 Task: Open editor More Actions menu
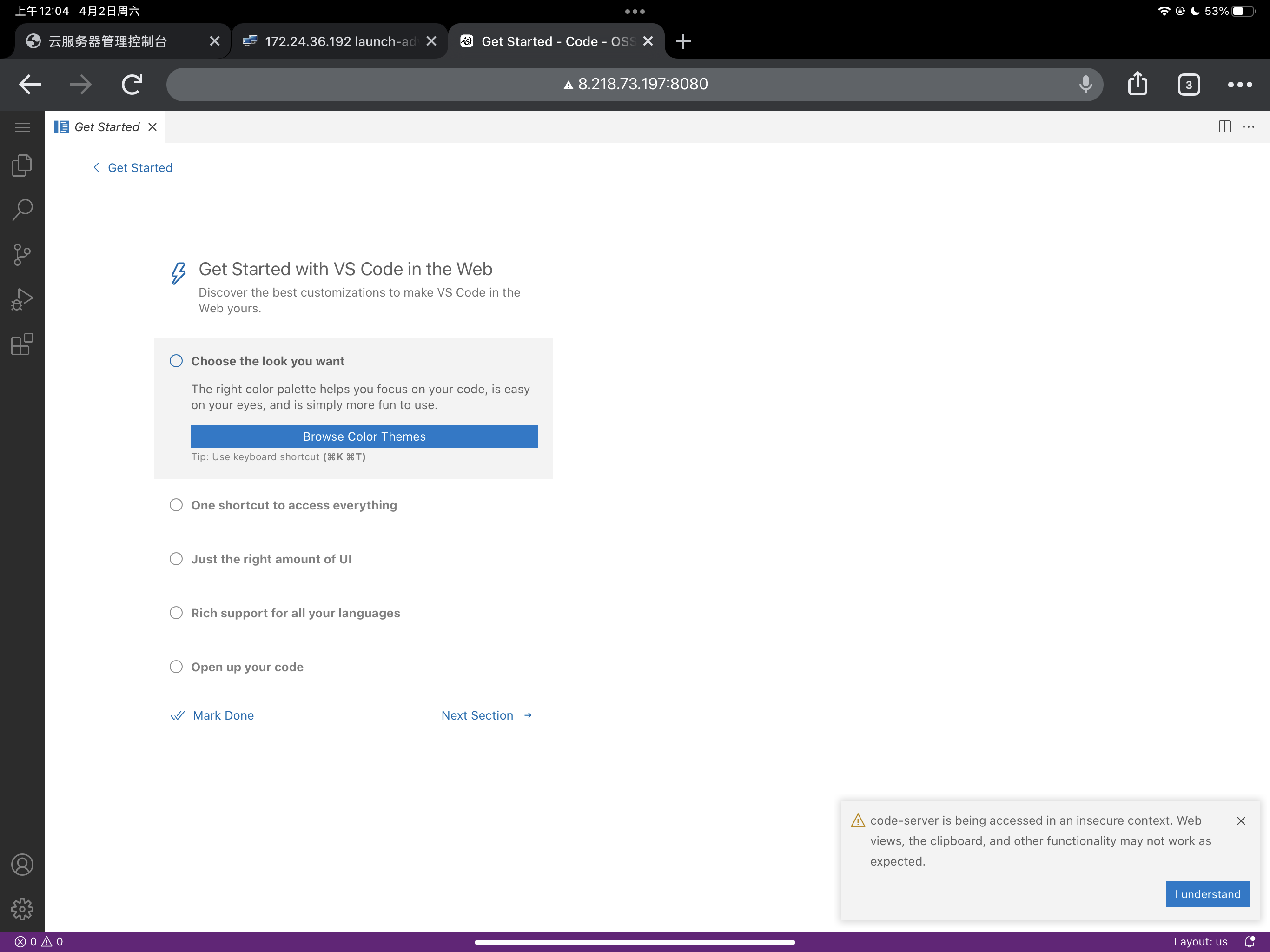(x=1248, y=127)
